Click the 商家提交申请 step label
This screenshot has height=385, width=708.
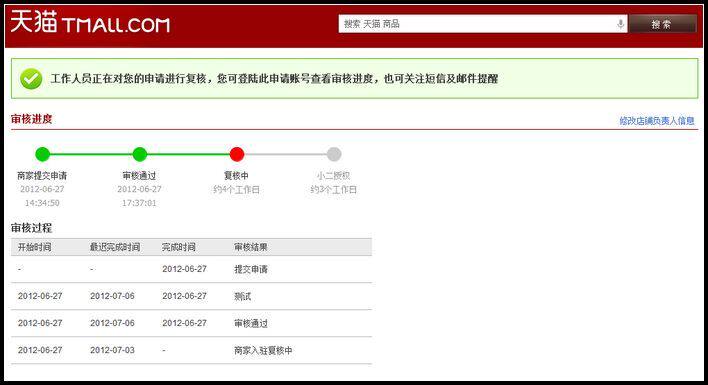pyautogui.click(x=42, y=176)
